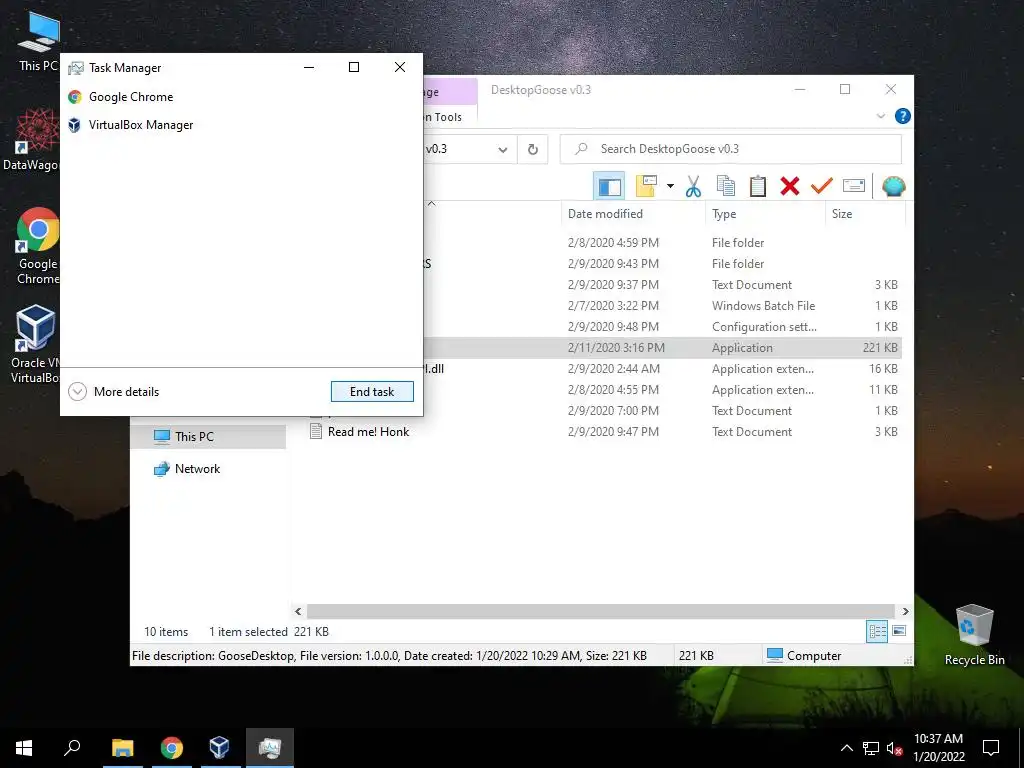1024x768 pixels.
Task: Click the horizontal scrollbar left arrow
Action: (298, 611)
